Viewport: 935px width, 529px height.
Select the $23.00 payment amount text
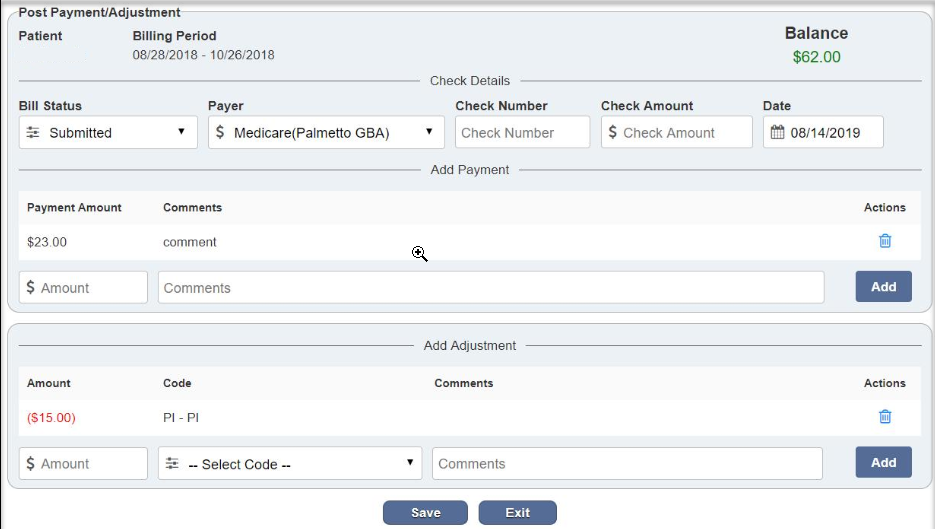(x=47, y=242)
